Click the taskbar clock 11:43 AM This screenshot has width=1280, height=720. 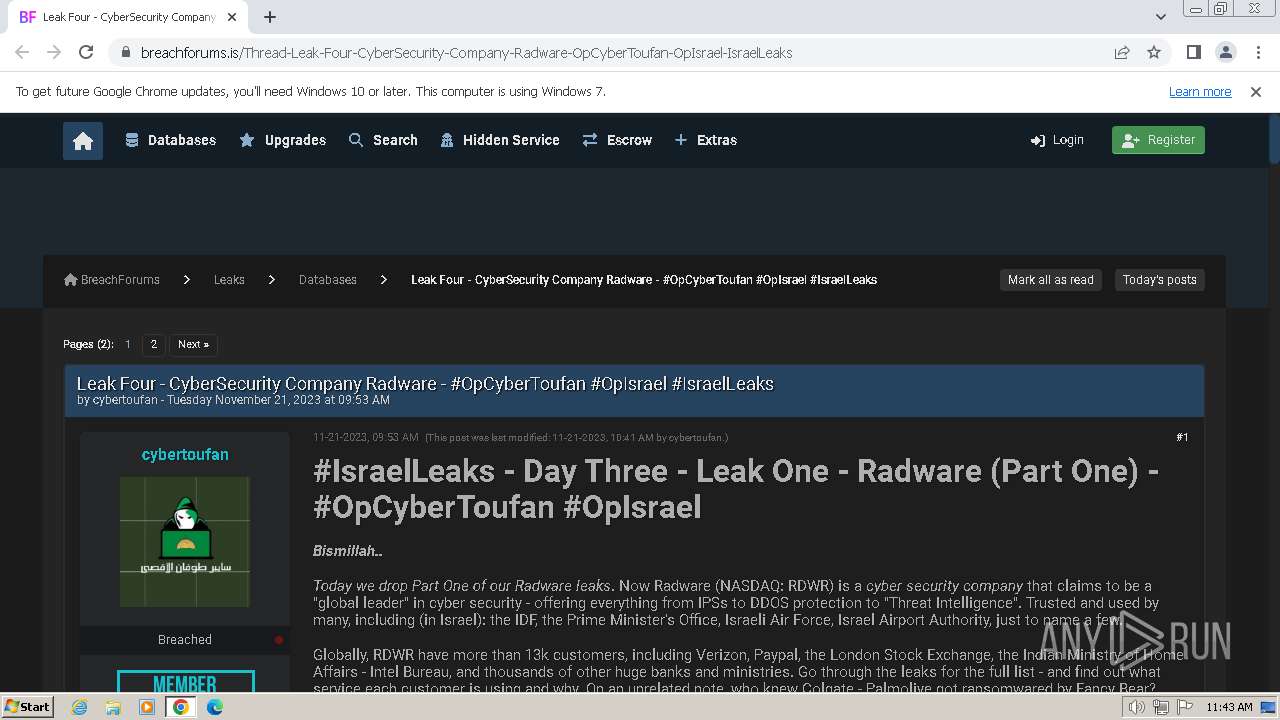(1229, 707)
